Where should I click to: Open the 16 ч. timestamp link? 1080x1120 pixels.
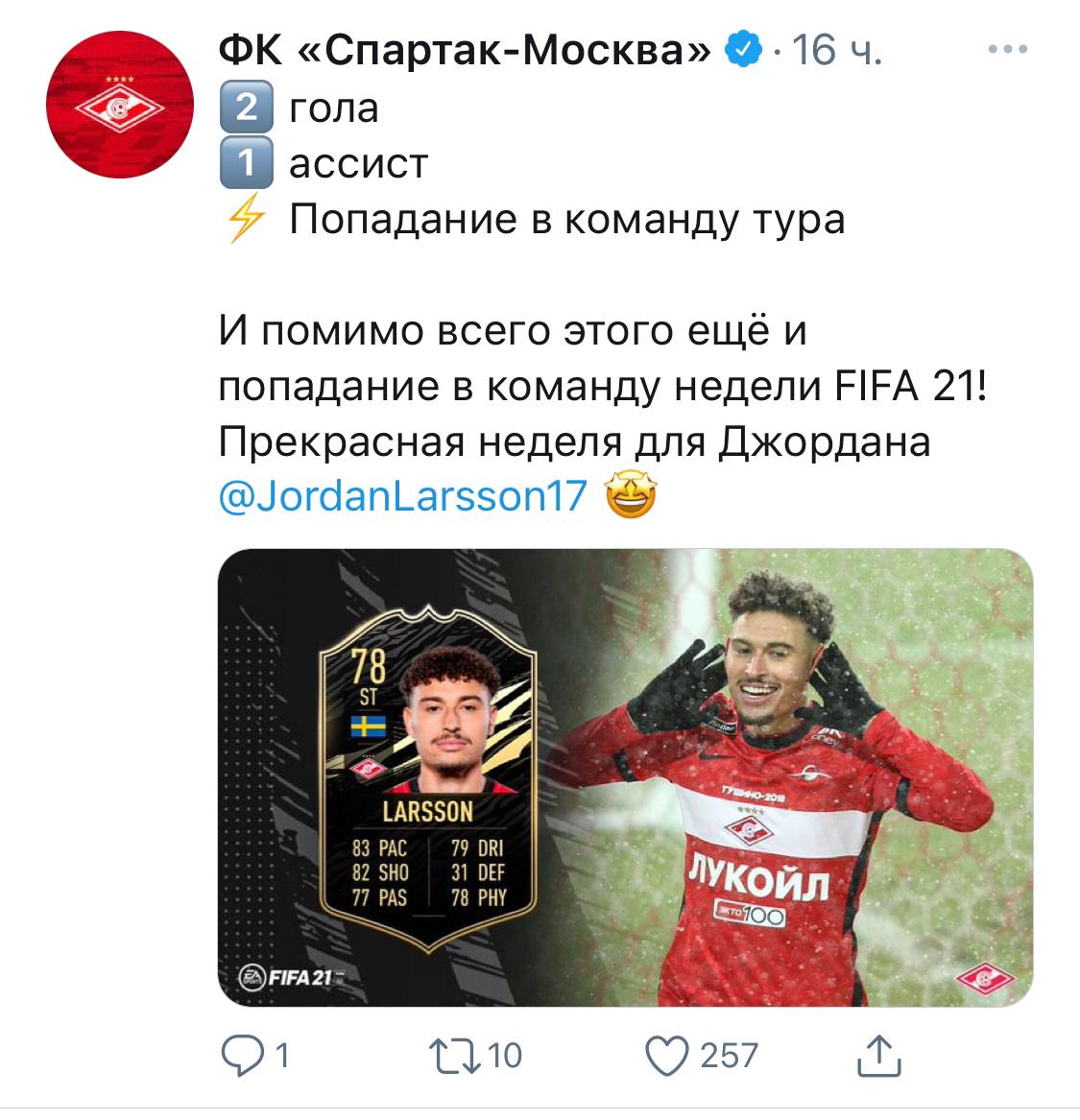point(836,50)
